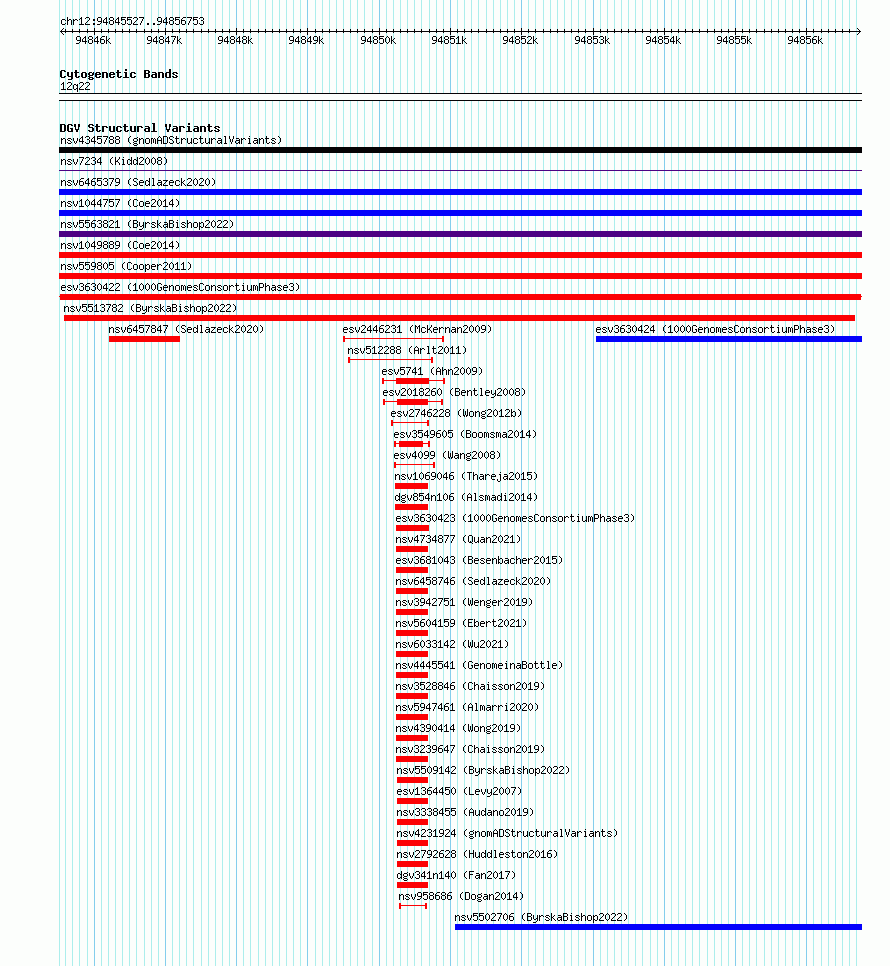Click nsv6458746 (Sedlazeck2020) label

click(x=473, y=581)
